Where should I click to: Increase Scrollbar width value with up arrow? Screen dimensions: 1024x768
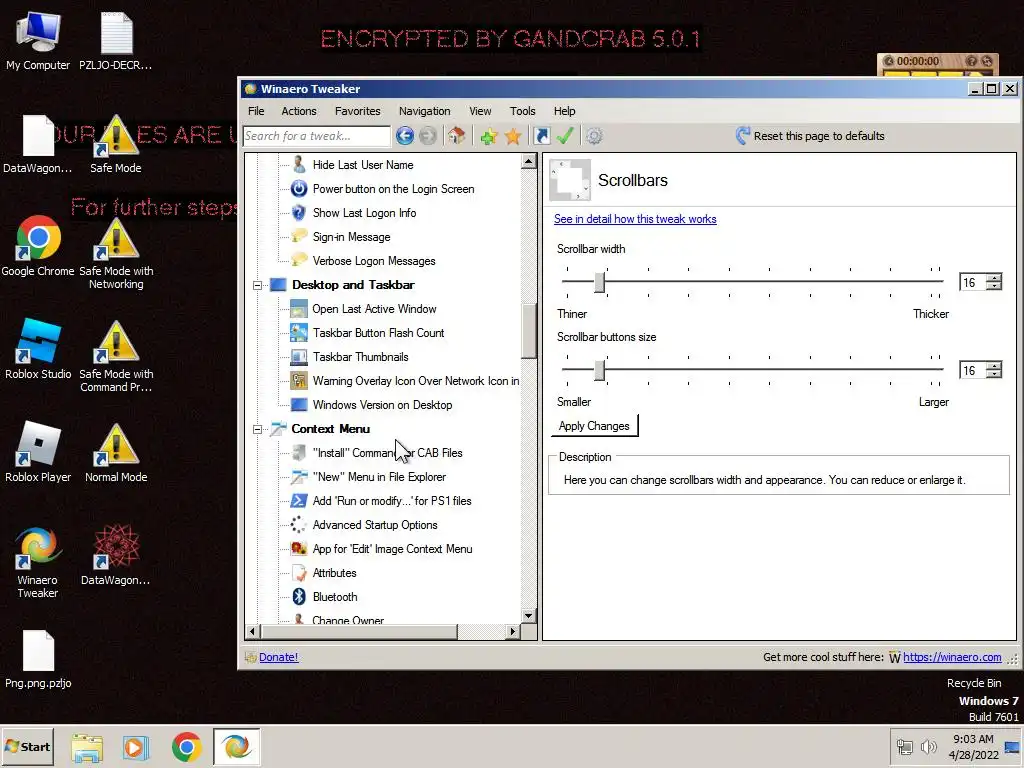click(x=994, y=278)
